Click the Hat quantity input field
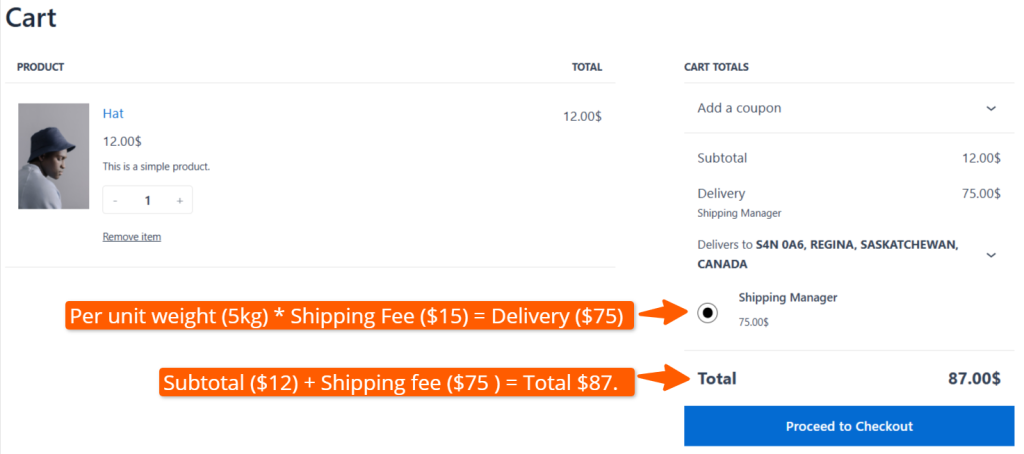 [x=147, y=201]
